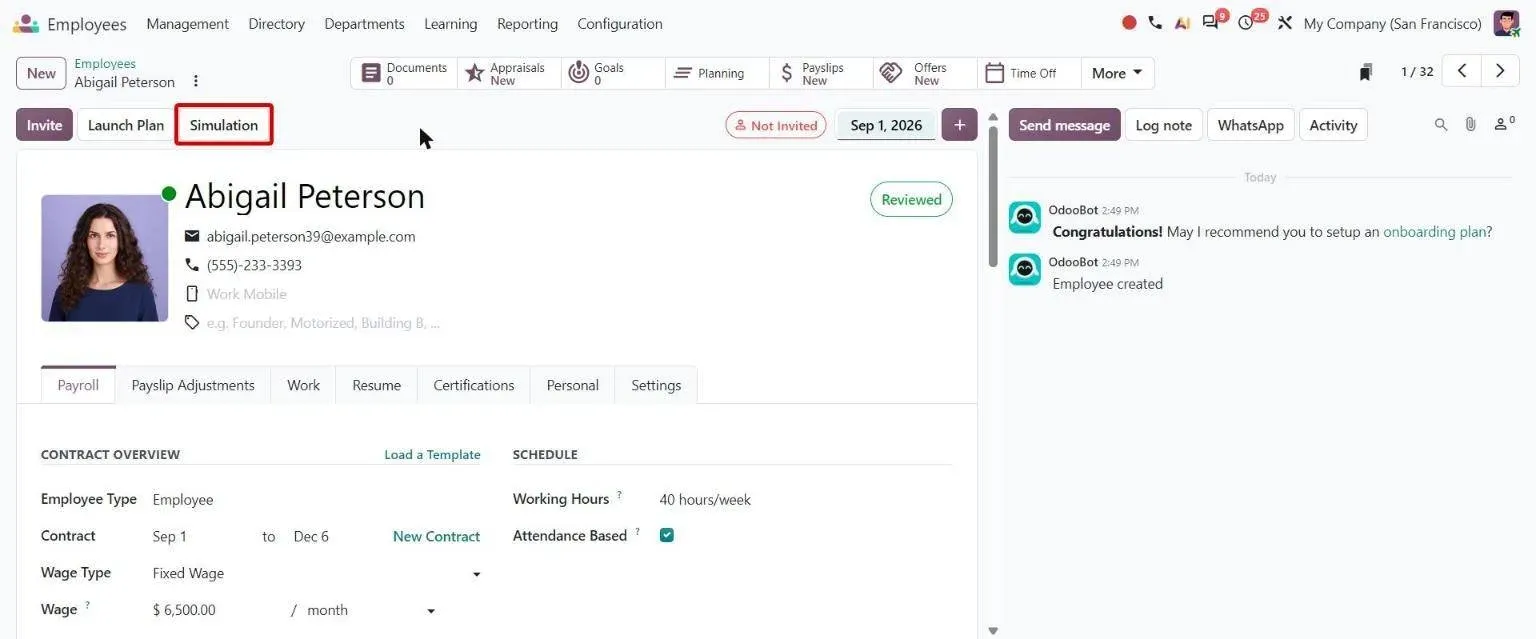Open the followers icon in chatter
This screenshot has height=639, width=1536.
tap(1504, 125)
